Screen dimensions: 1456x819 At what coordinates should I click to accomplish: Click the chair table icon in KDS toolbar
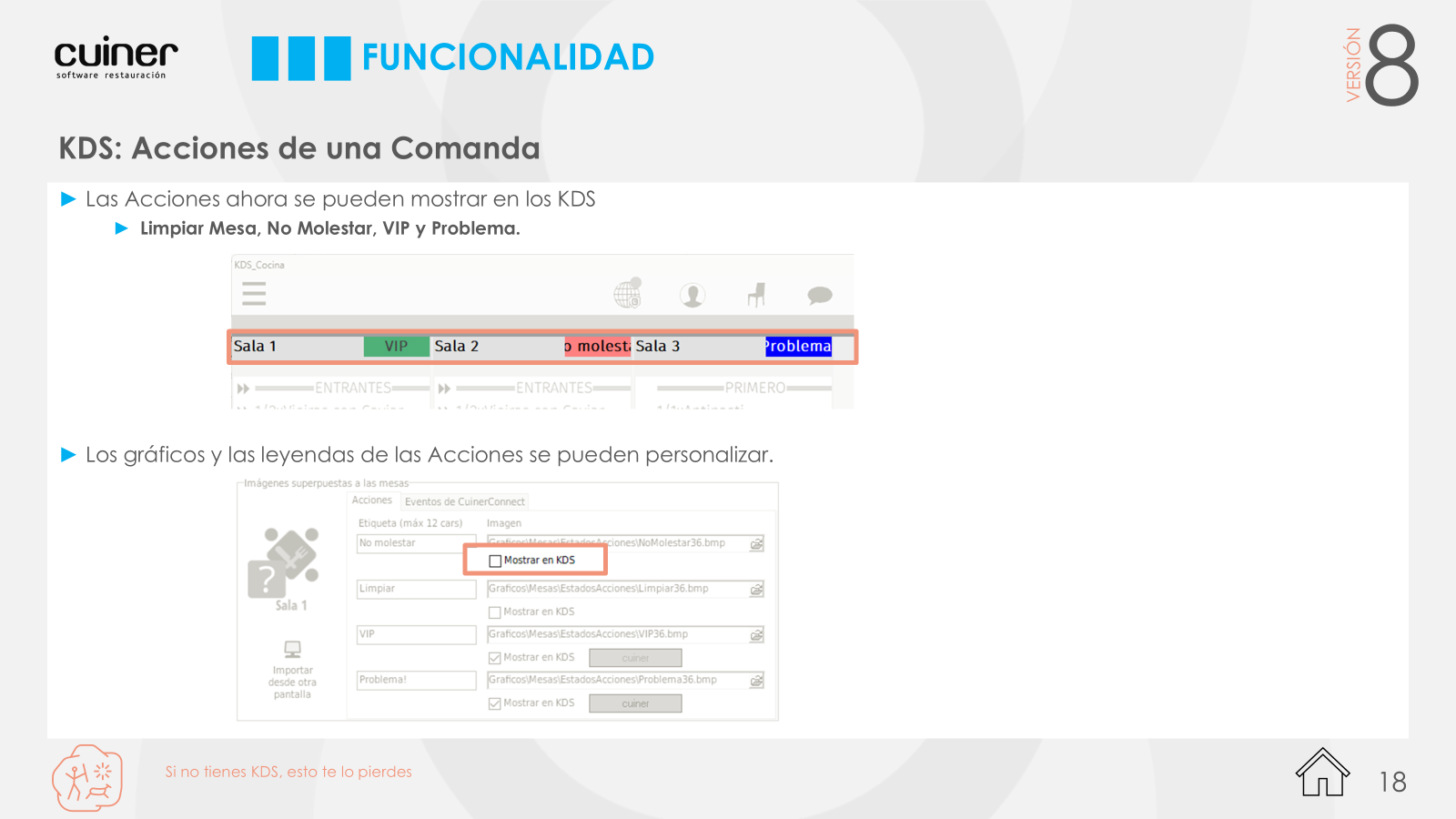[x=756, y=294]
